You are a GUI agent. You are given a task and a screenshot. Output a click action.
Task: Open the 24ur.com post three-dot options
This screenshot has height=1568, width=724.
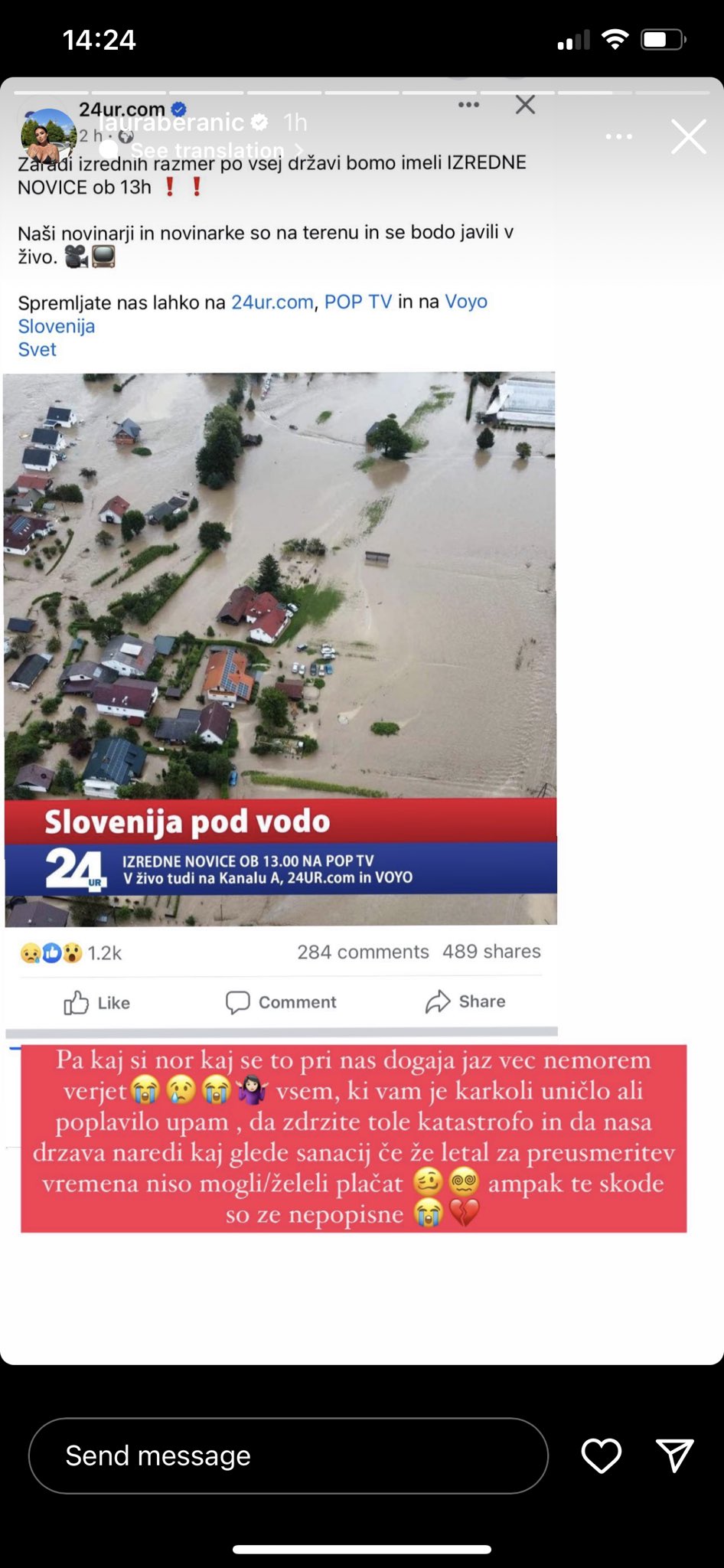point(468,105)
